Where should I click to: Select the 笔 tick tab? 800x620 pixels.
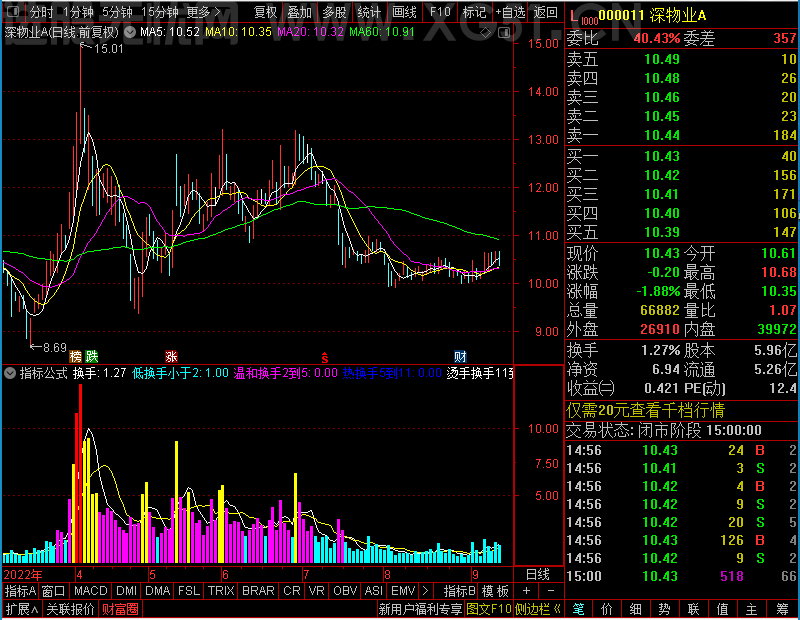[x=578, y=609]
